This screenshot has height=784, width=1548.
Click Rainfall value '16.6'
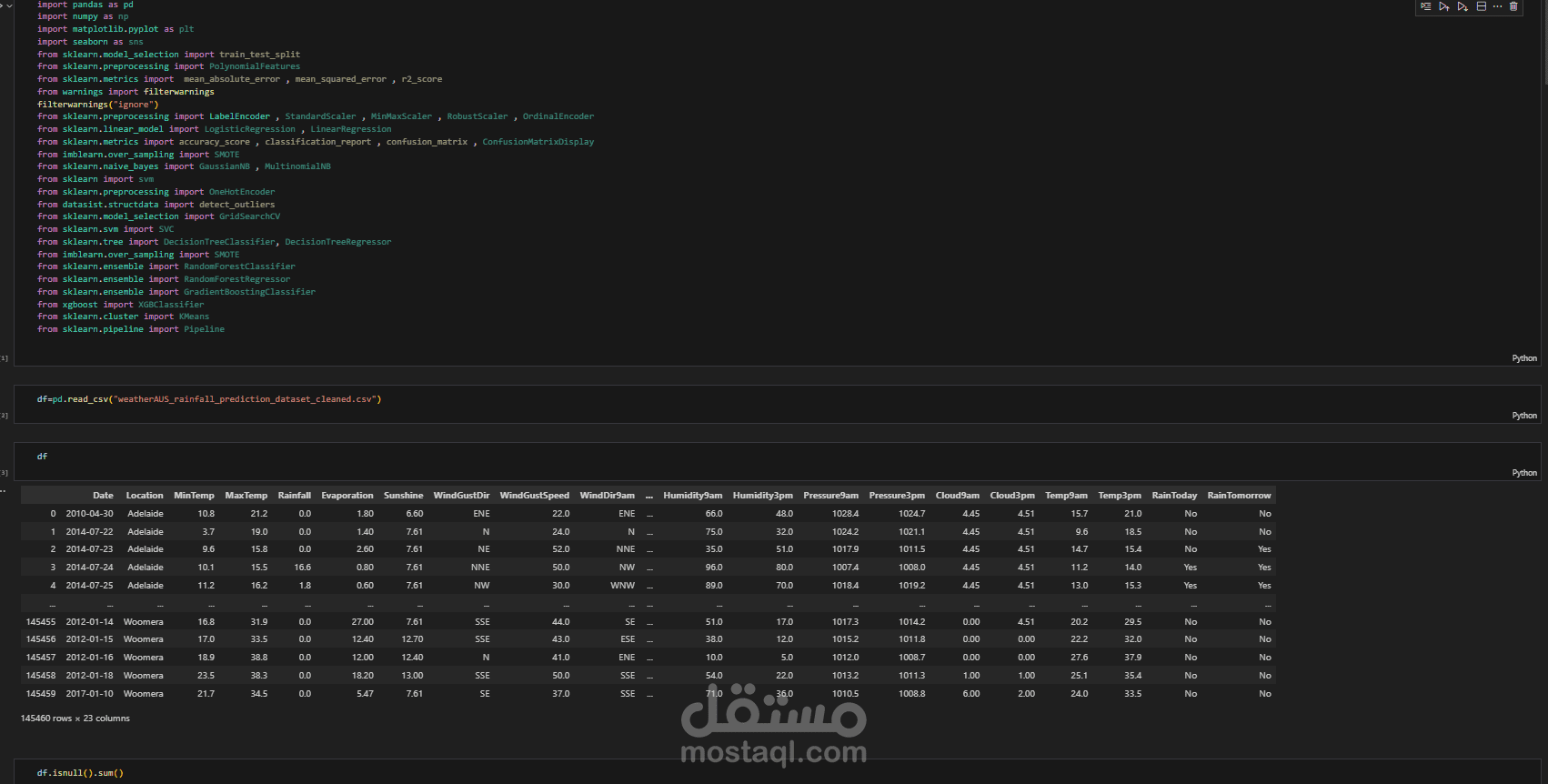(303, 568)
